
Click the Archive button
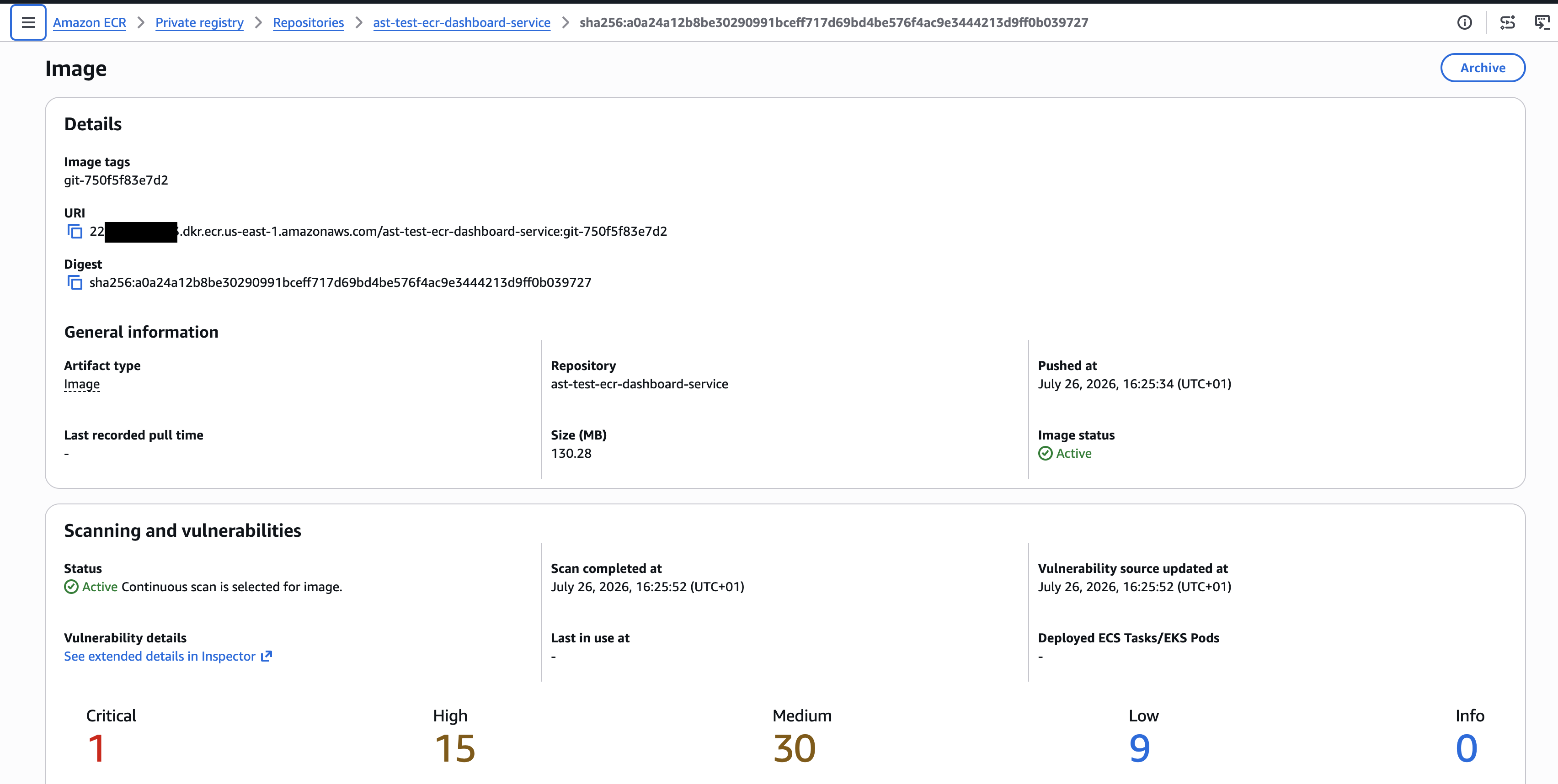[1483, 68]
